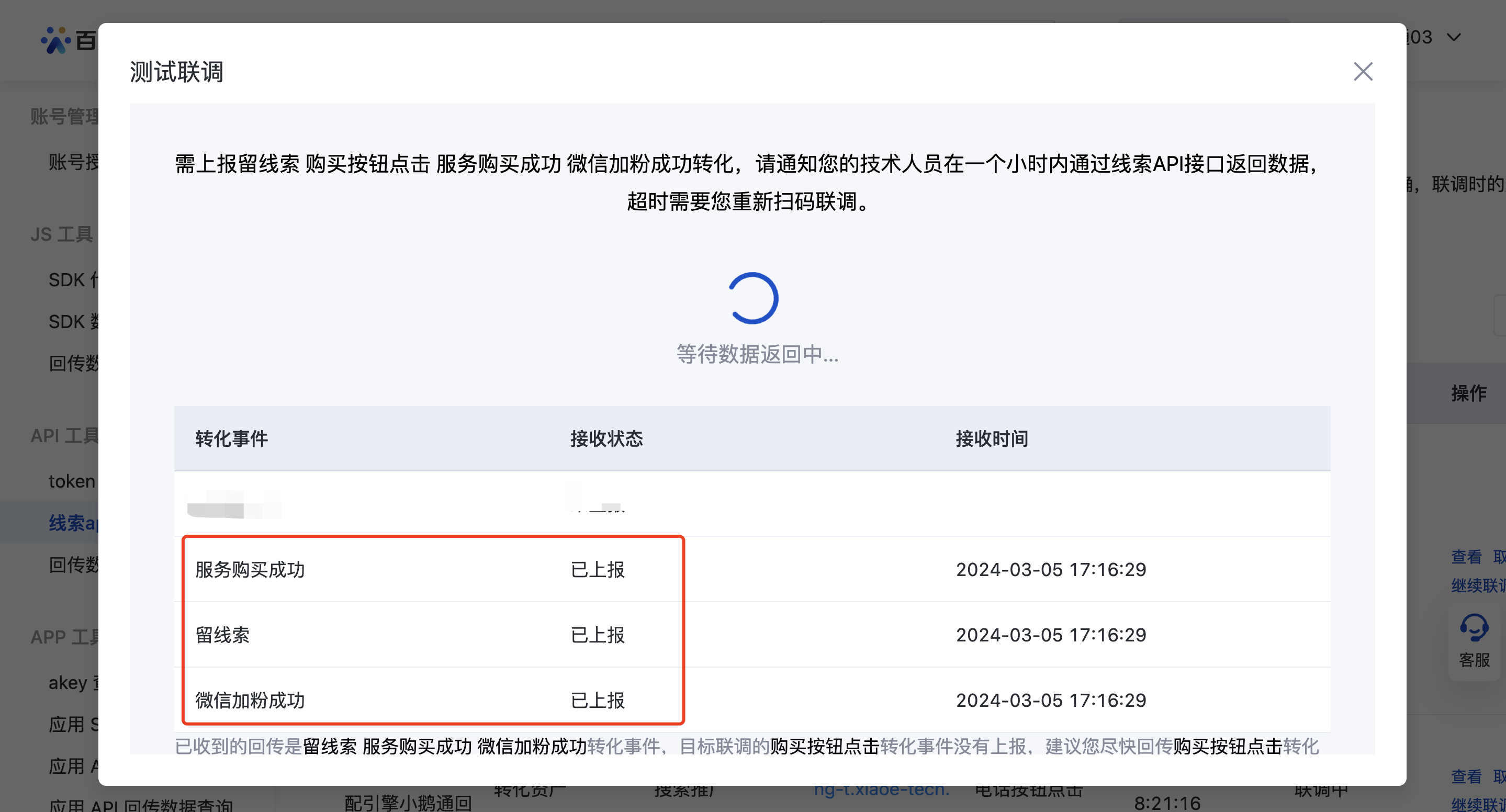Click the APP 工具 sidebar section
This screenshot has height=812, width=1506.
coord(64,637)
